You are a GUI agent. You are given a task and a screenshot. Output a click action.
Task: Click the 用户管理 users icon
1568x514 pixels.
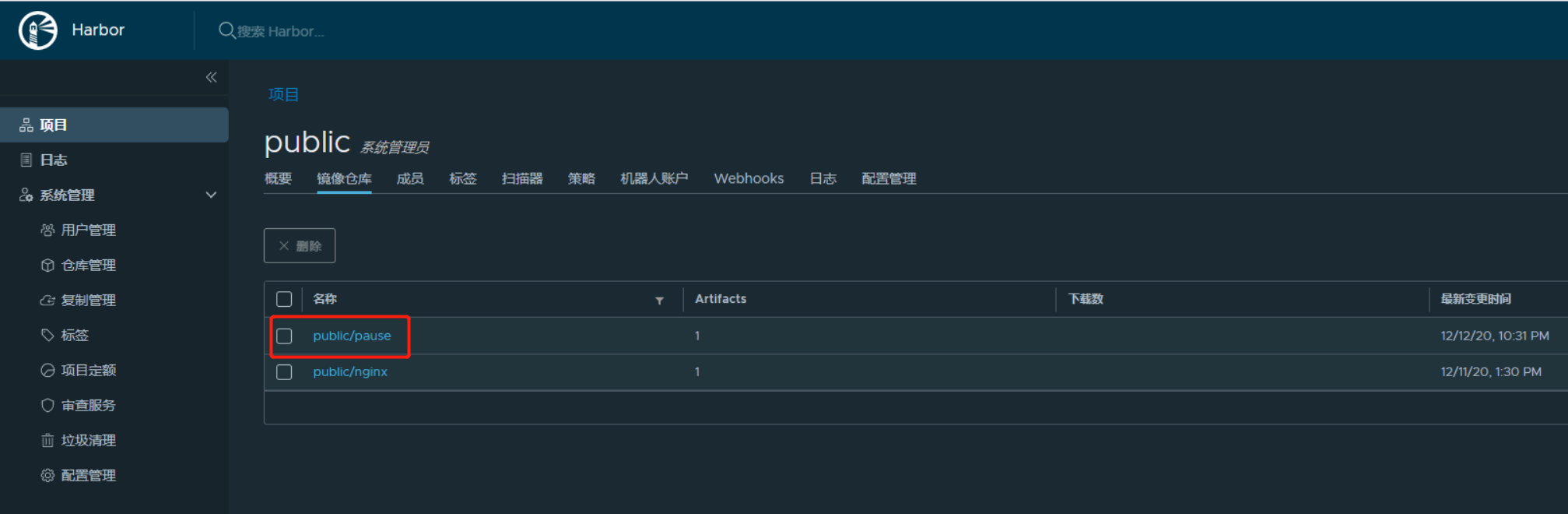47,231
